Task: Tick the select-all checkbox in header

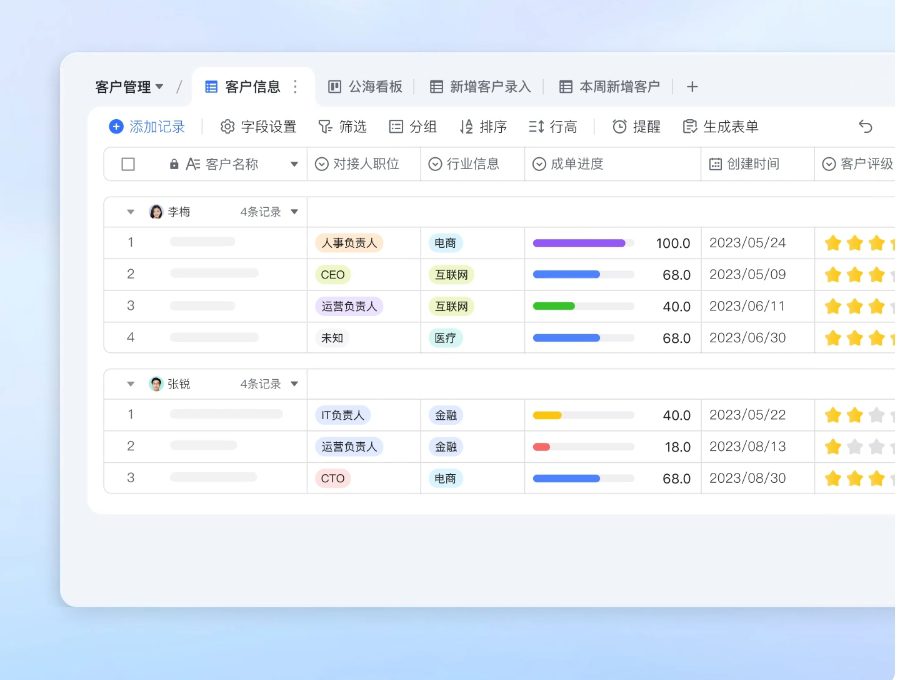Action: pyautogui.click(x=128, y=164)
